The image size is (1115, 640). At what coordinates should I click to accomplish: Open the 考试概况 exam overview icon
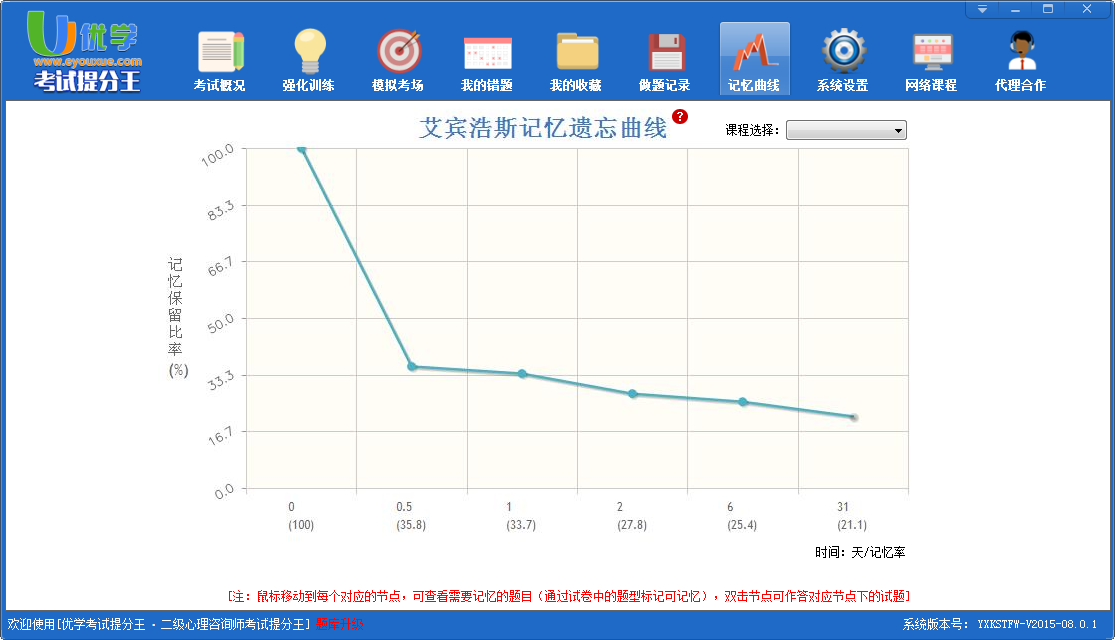(x=220, y=60)
